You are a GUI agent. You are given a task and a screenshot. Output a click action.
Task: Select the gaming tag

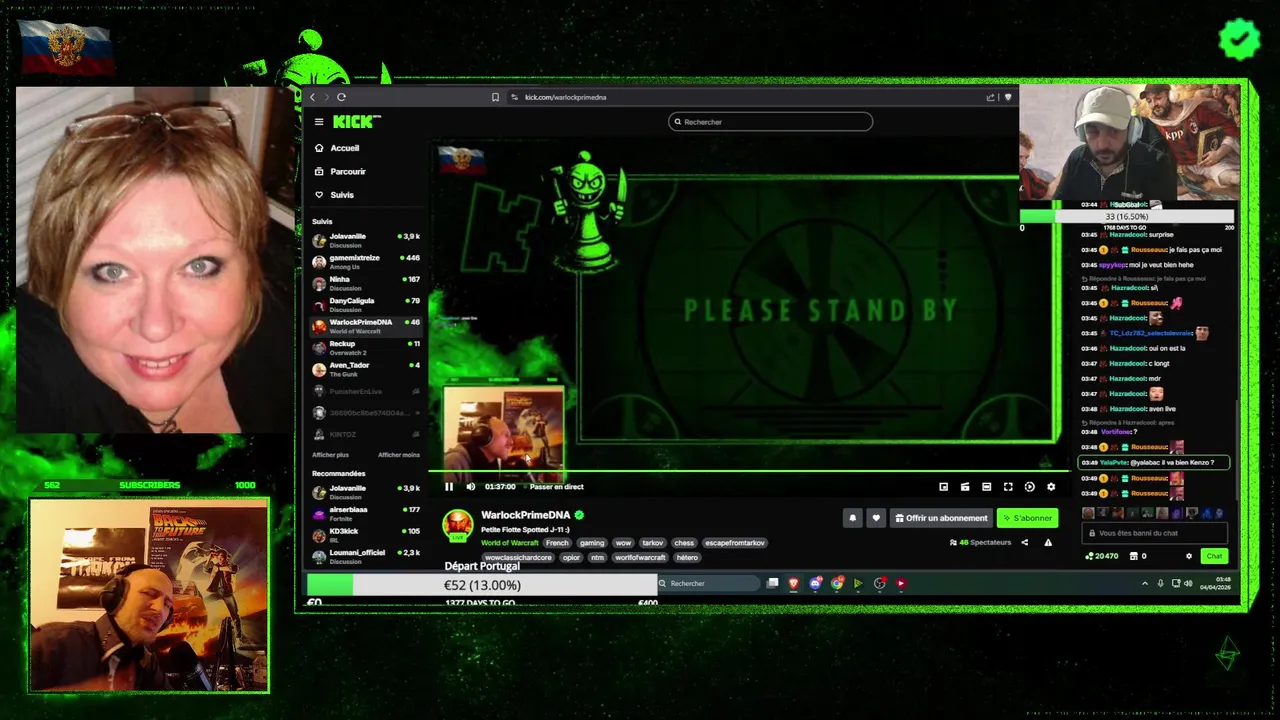click(x=592, y=543)
